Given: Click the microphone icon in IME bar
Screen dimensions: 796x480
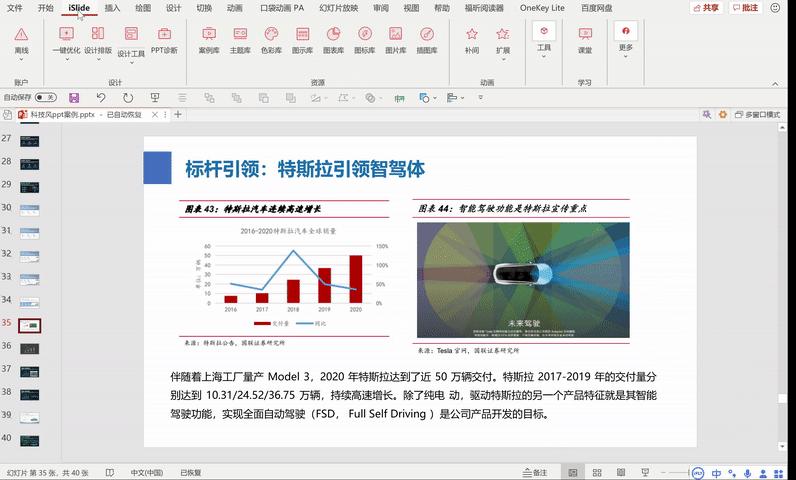Looking at the screenshot, I should click(747, 473).
